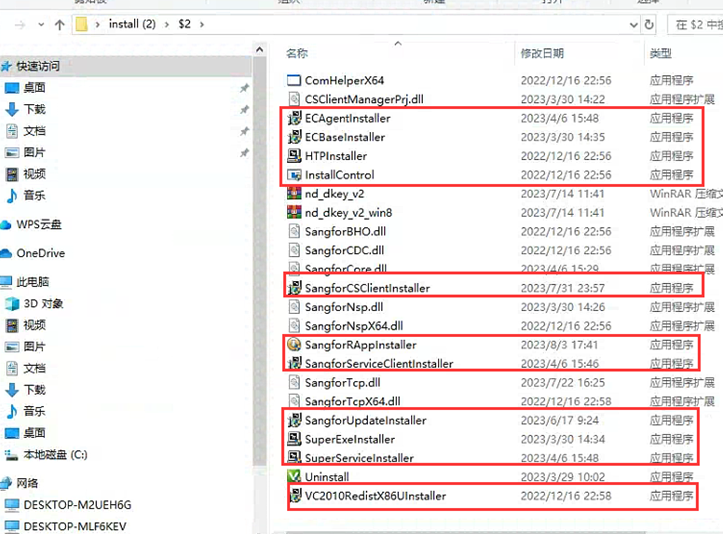Click the Uninstall application icon
723x538 pixels.
coord(294,476)
